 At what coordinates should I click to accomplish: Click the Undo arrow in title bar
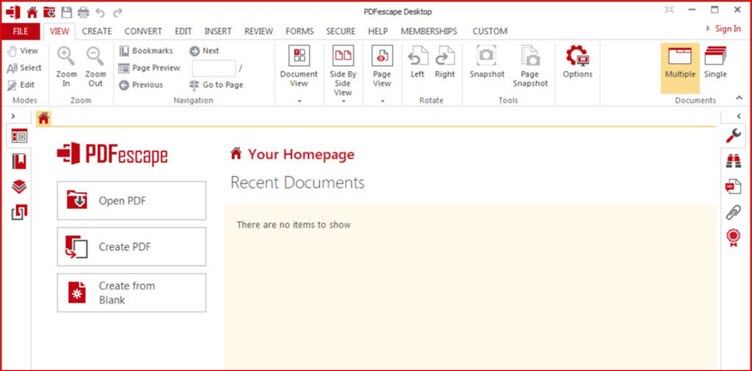(x=100, y=12)
